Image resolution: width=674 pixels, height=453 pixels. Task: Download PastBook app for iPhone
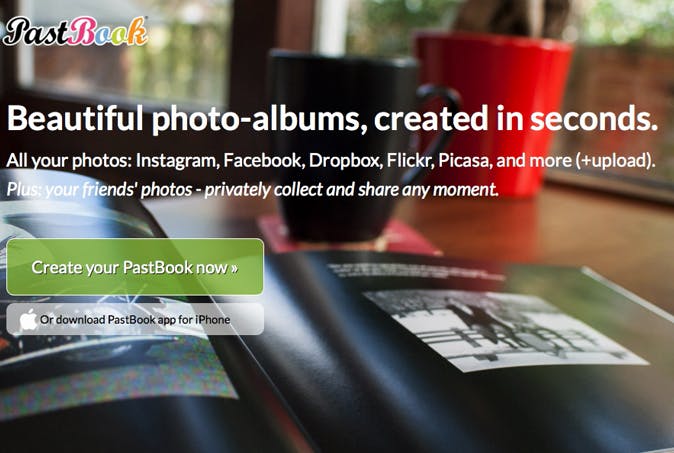pyautogui.click(x=135, y=319)
